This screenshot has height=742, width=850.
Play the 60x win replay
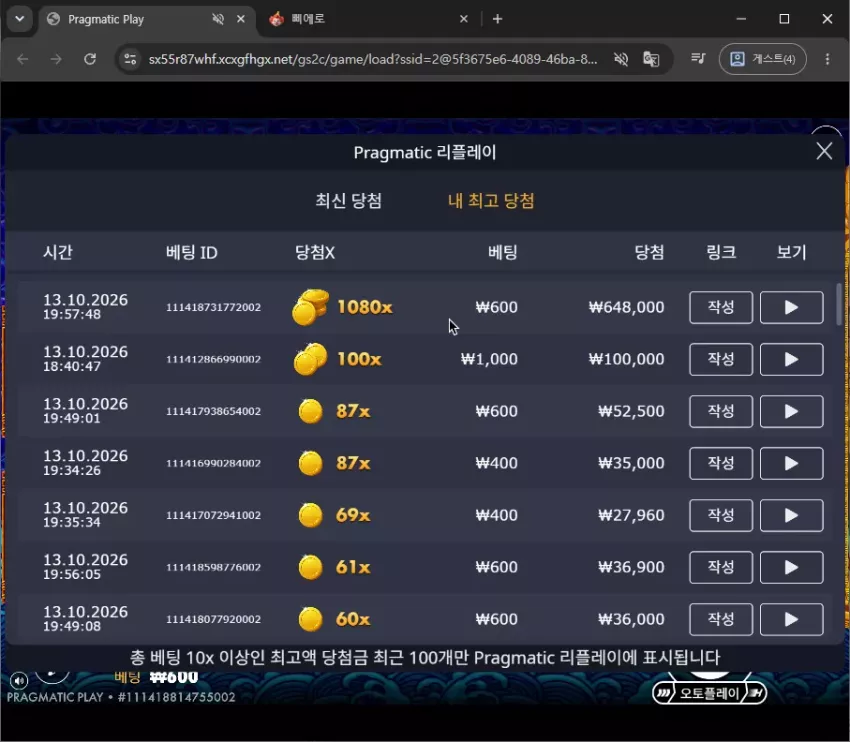791,620
